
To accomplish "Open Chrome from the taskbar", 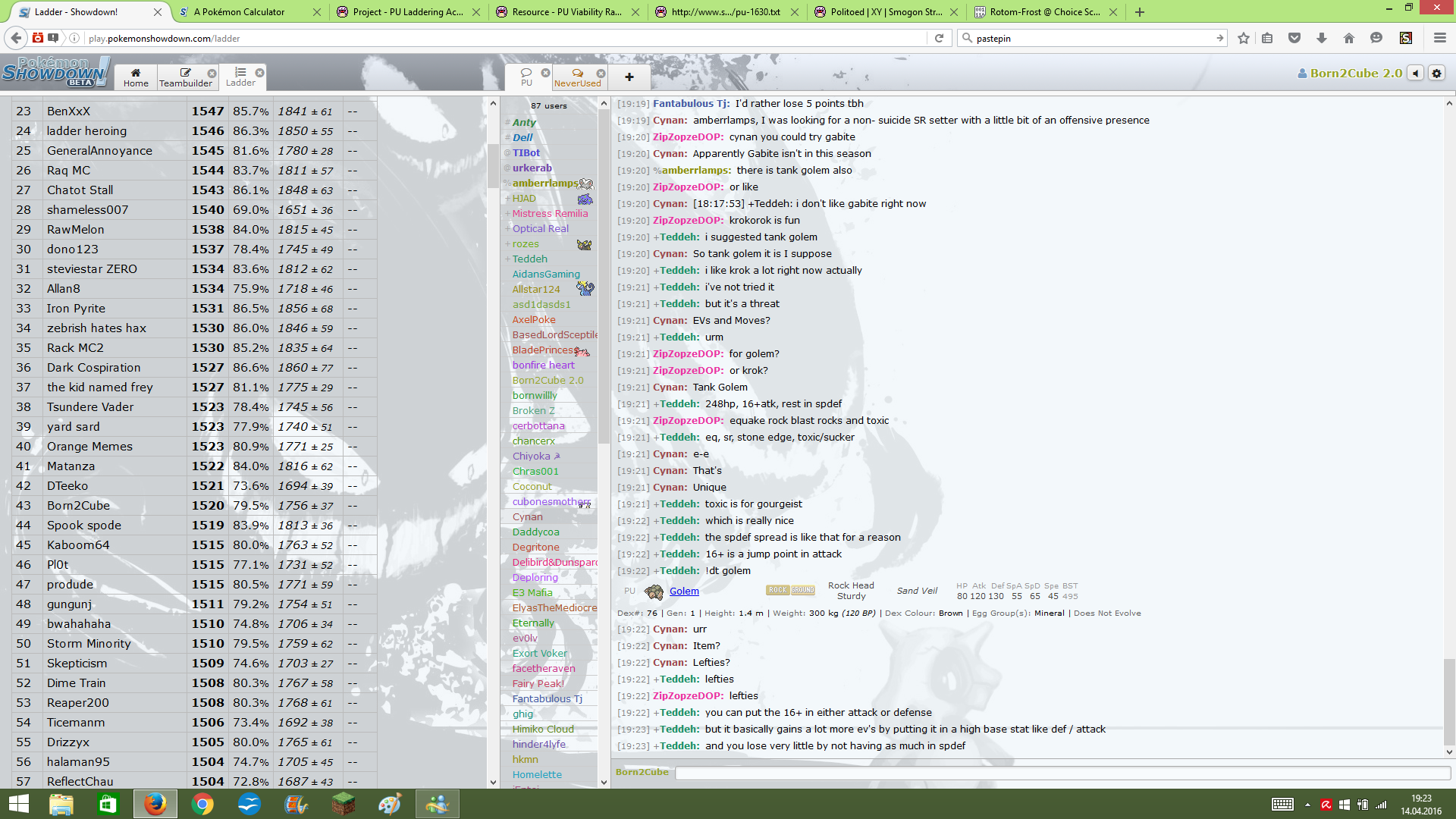I will pyautogui.click(x=202, y=804).
